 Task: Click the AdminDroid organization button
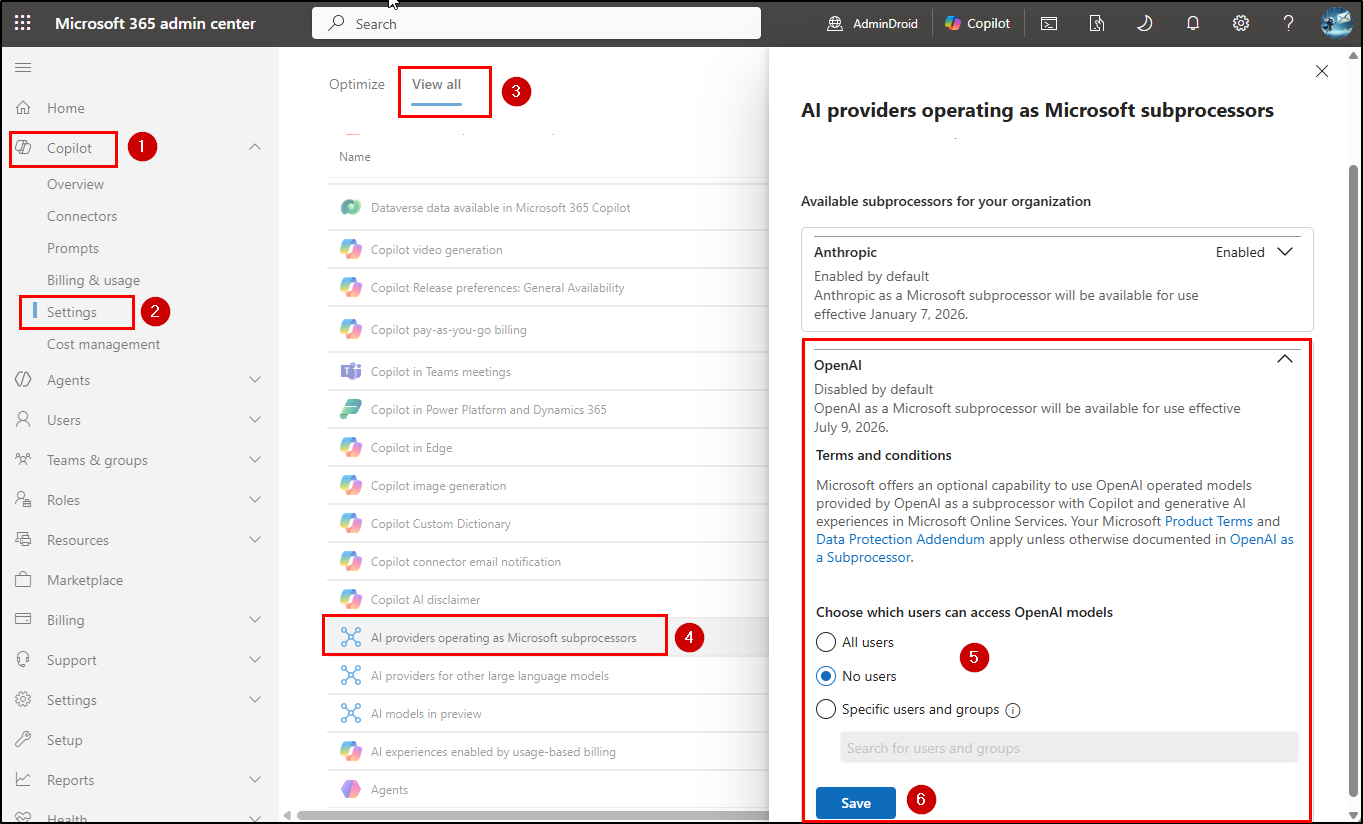point(873,23)
